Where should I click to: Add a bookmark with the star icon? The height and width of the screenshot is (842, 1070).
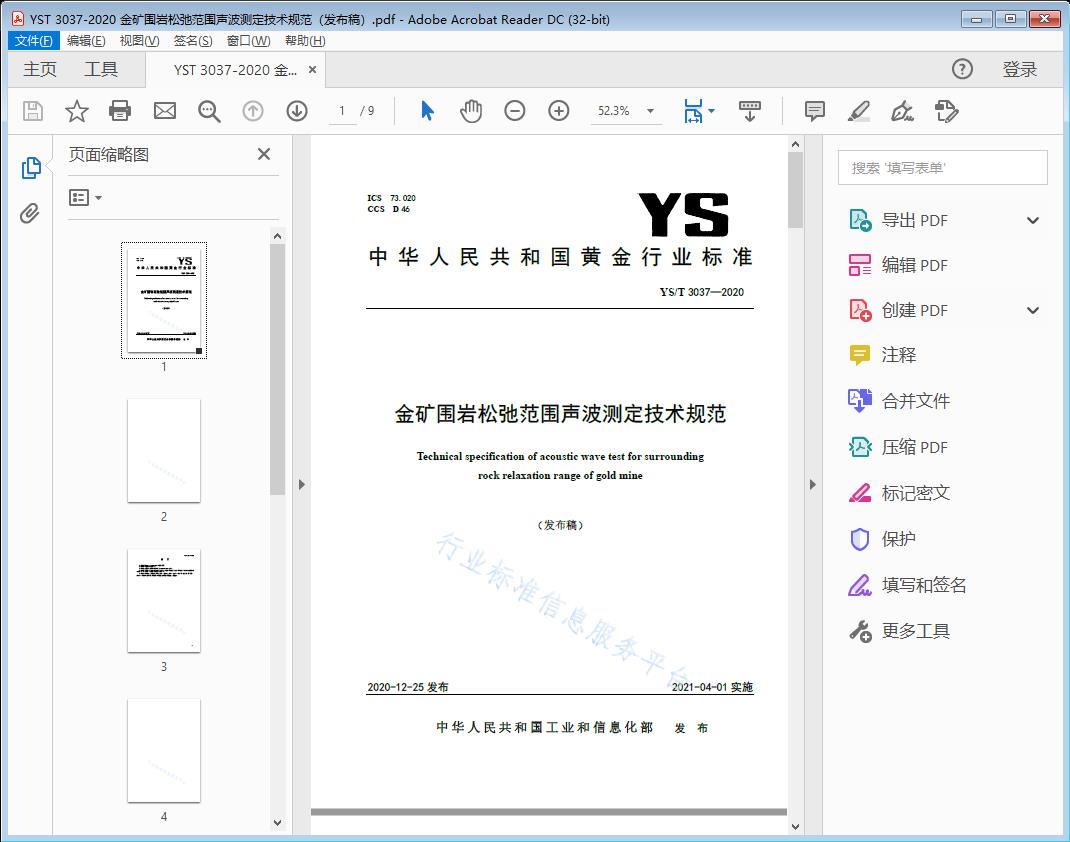[77, 111]
